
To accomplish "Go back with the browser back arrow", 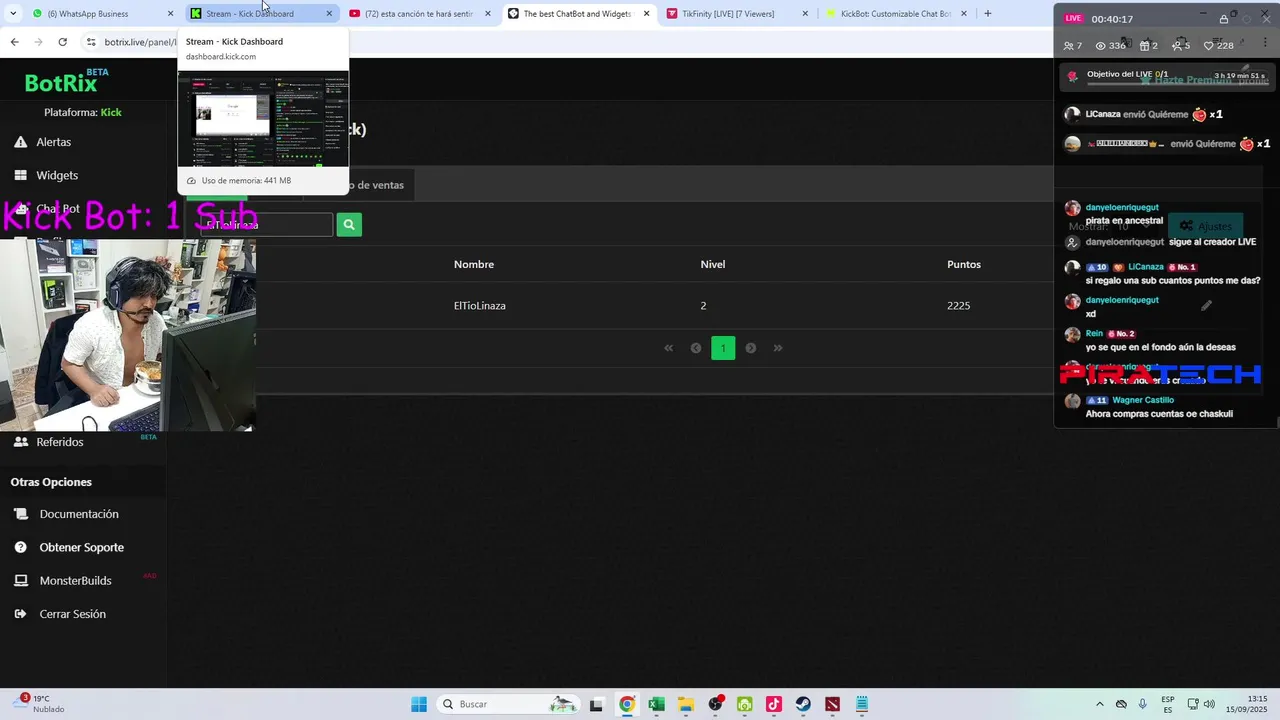I will coord(14,42).
